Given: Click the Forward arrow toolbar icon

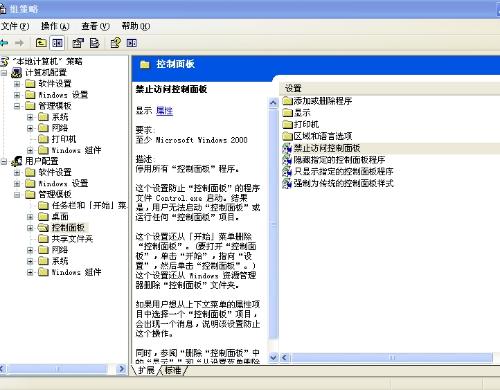Looking at the screenshot, I should (x=19, y=43).
